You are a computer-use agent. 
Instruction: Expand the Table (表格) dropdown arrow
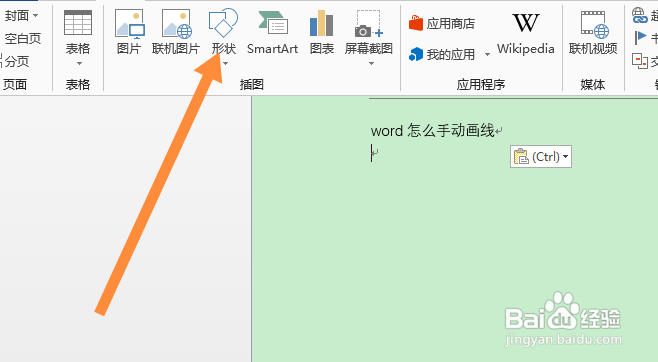(x=79, y=64)
